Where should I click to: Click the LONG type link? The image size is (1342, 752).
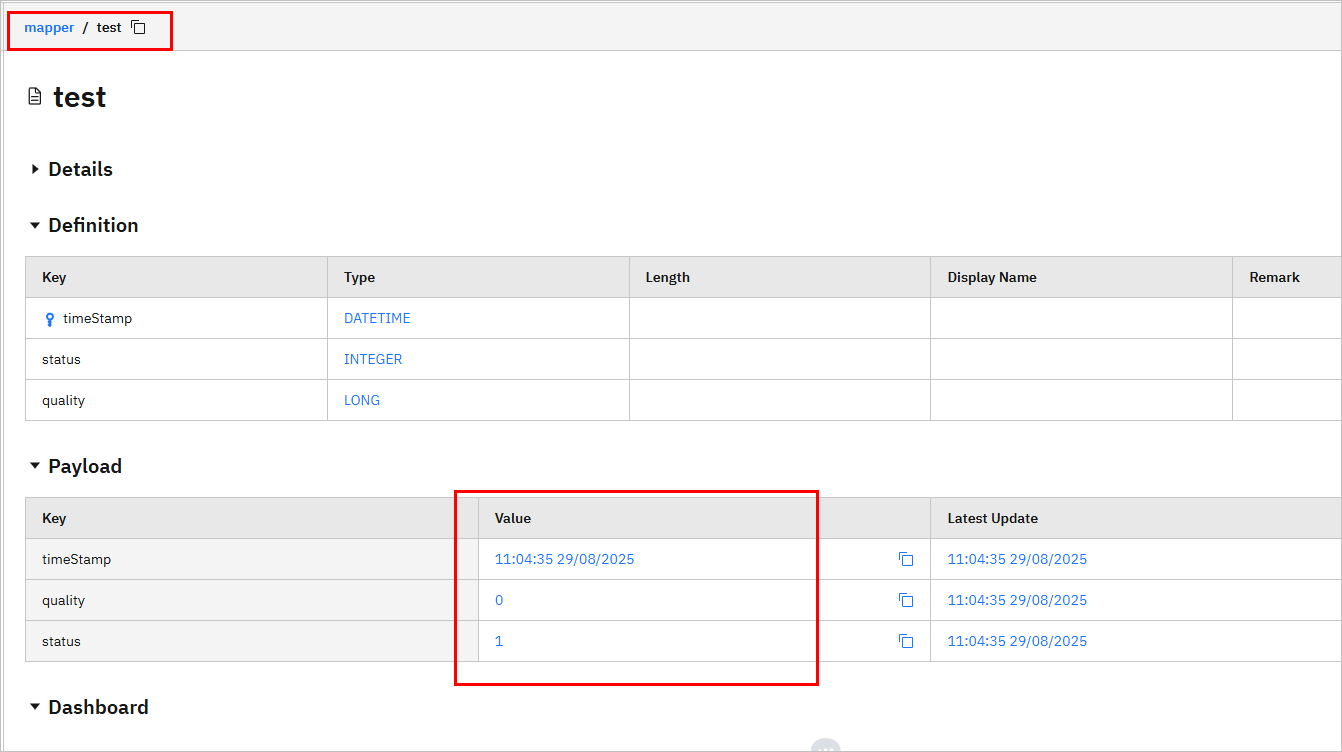[362, 401]
